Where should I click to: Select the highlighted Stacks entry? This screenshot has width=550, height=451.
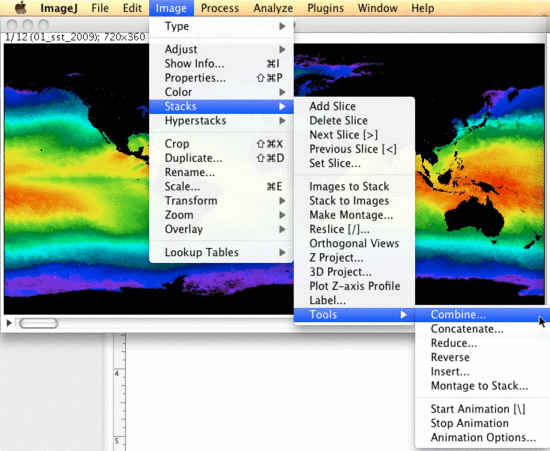221,106
